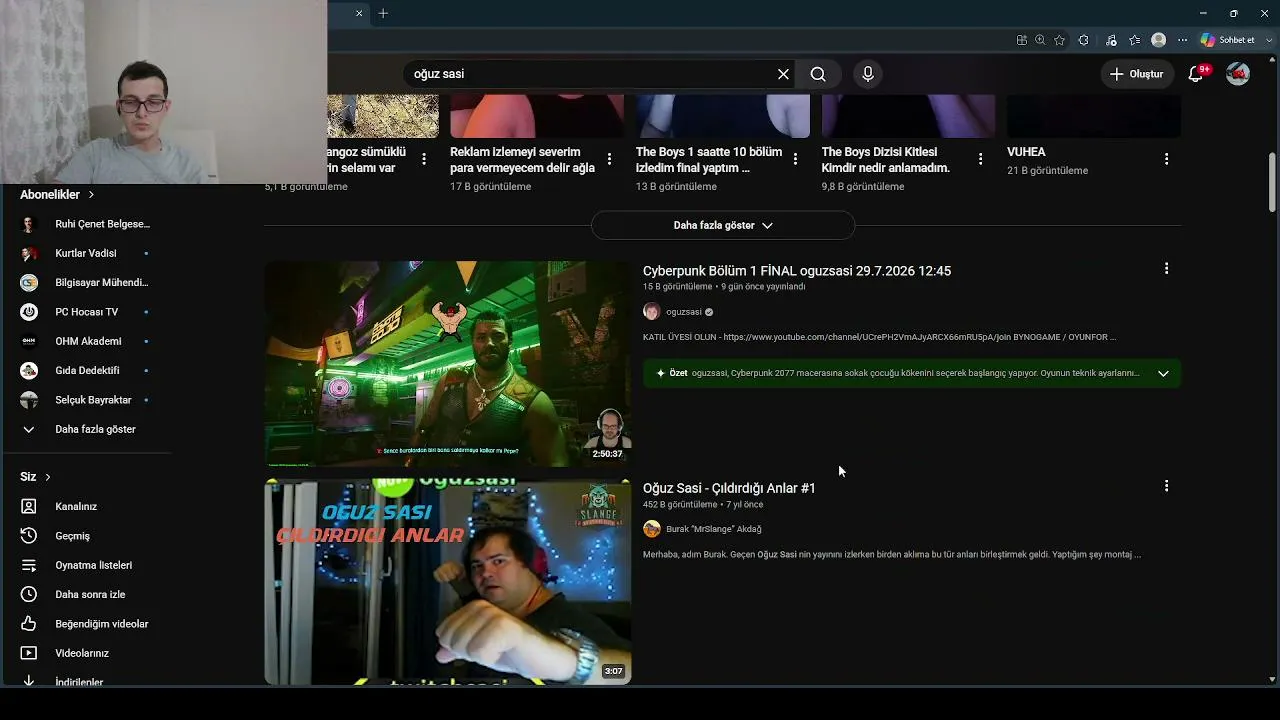
Task: Open the media control icon in browser toolbar
Action: [1111, 40]
